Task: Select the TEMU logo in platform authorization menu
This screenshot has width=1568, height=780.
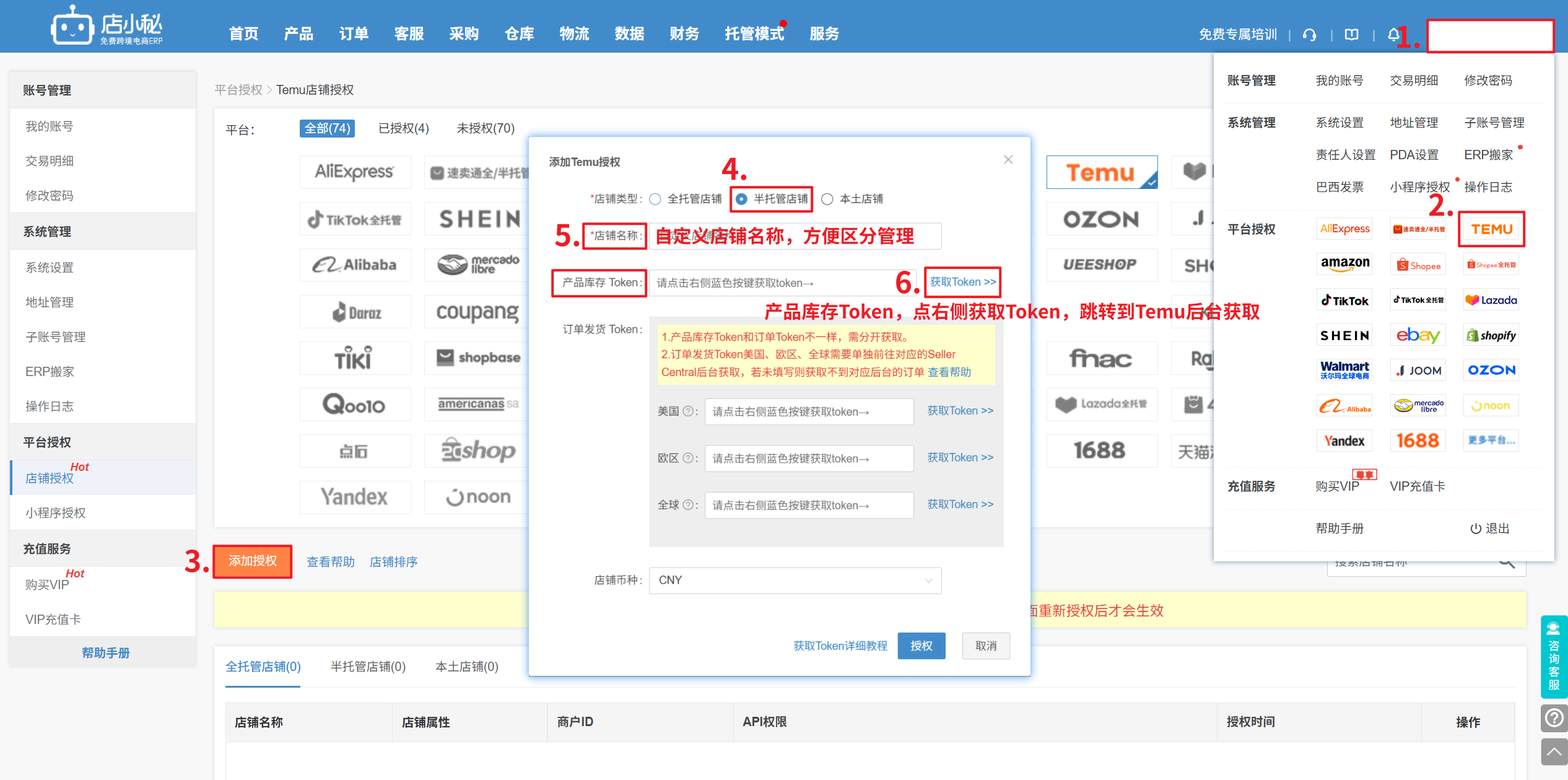Action: tap(1491, 229)
